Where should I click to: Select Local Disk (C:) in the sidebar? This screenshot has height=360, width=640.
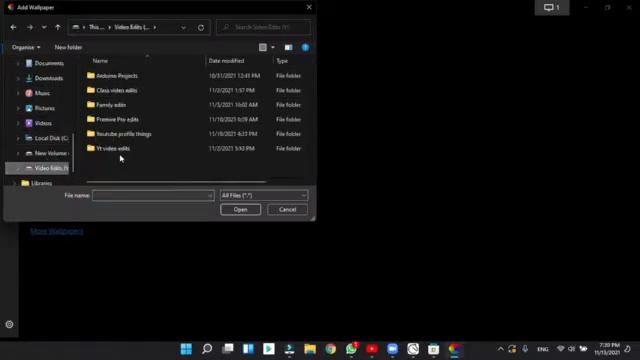(x=46, y=138)
